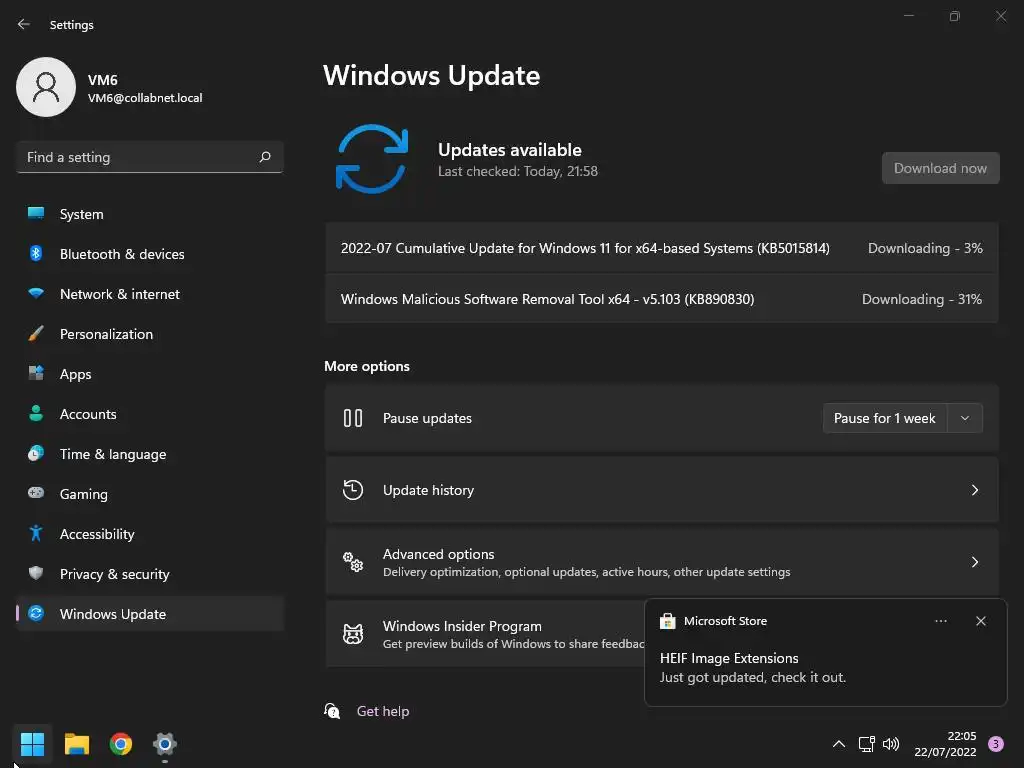Select System in the sidebar
This screenshot has width=1024, height=768.
pyautogui.click(x=150, y=214)
